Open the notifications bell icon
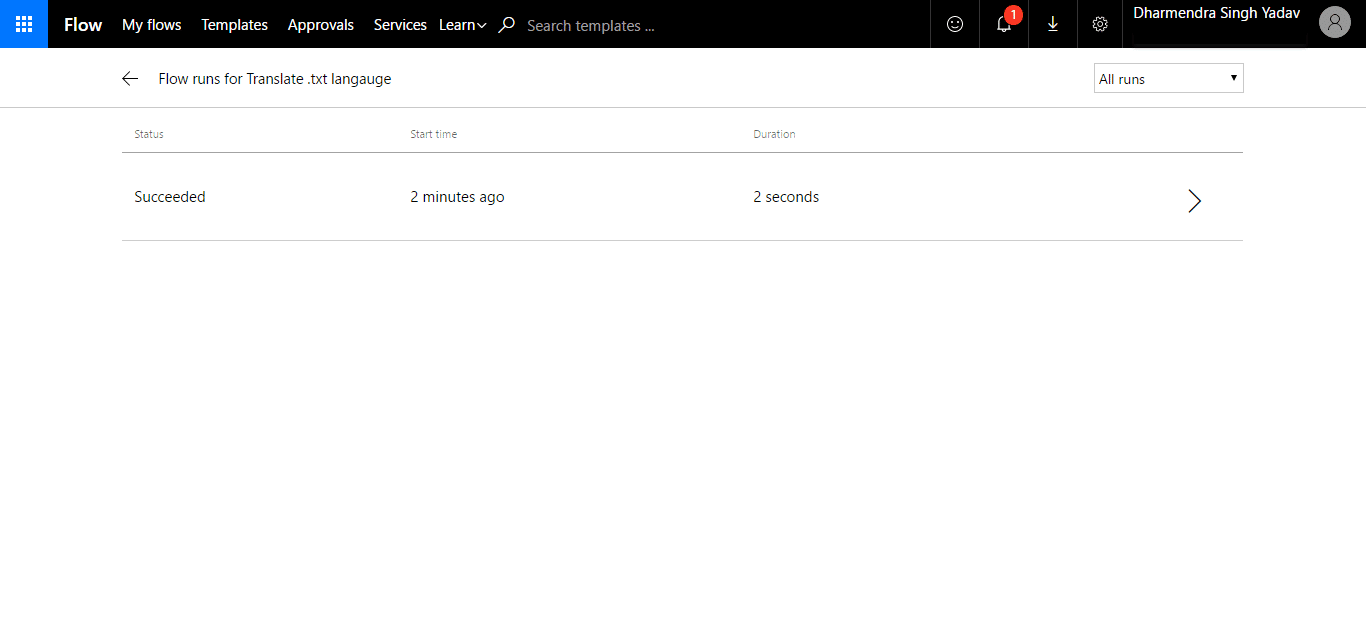The width and height of the screenshot is (1366, 638). pyautogui.click(x=1004, y=24)
